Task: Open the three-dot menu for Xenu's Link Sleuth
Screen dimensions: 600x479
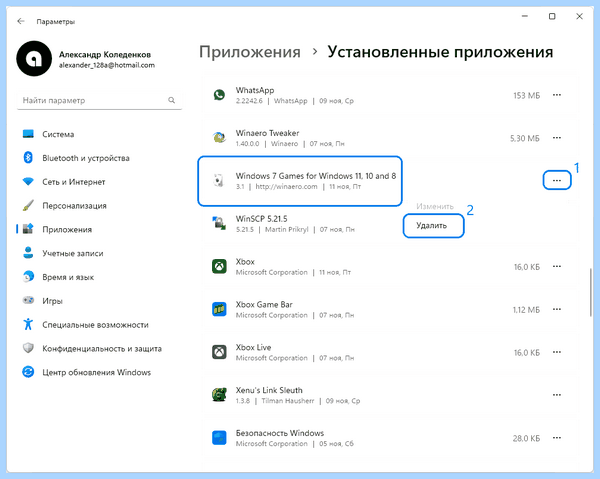Action: tap(557, 395)
